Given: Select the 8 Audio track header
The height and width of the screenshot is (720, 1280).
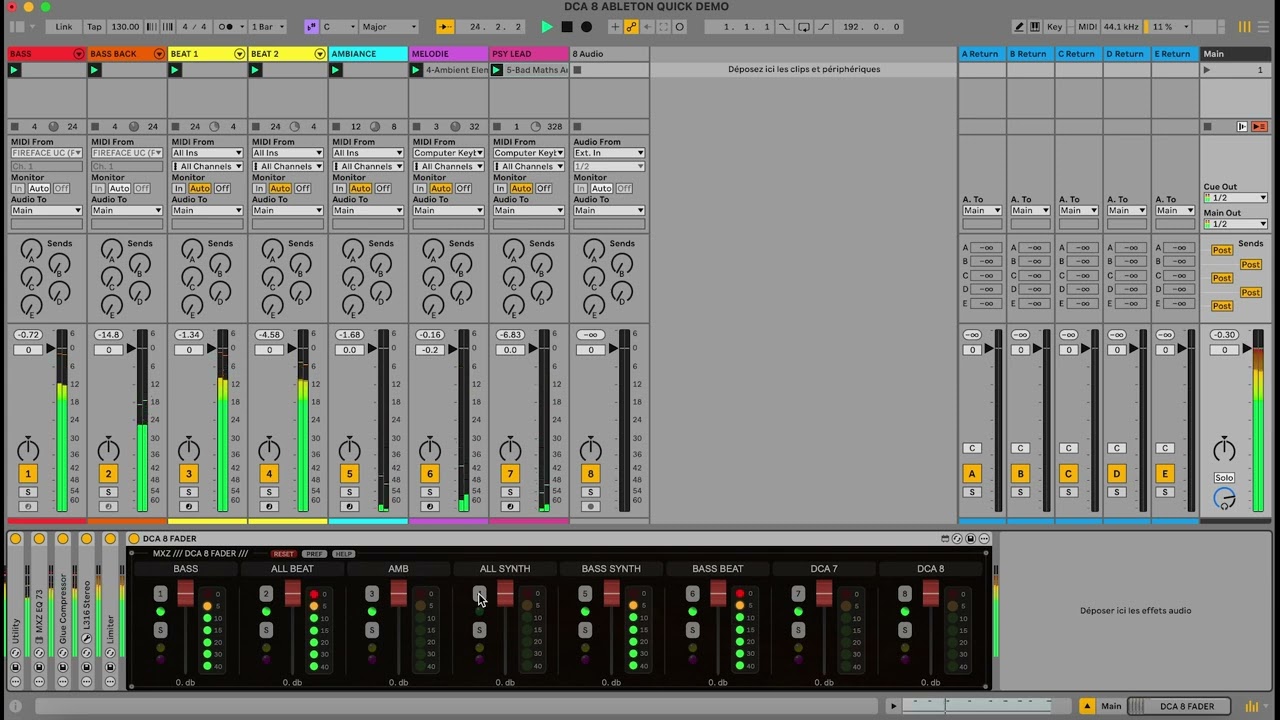Looking at the screenshot, I should [x=609, y=54].
